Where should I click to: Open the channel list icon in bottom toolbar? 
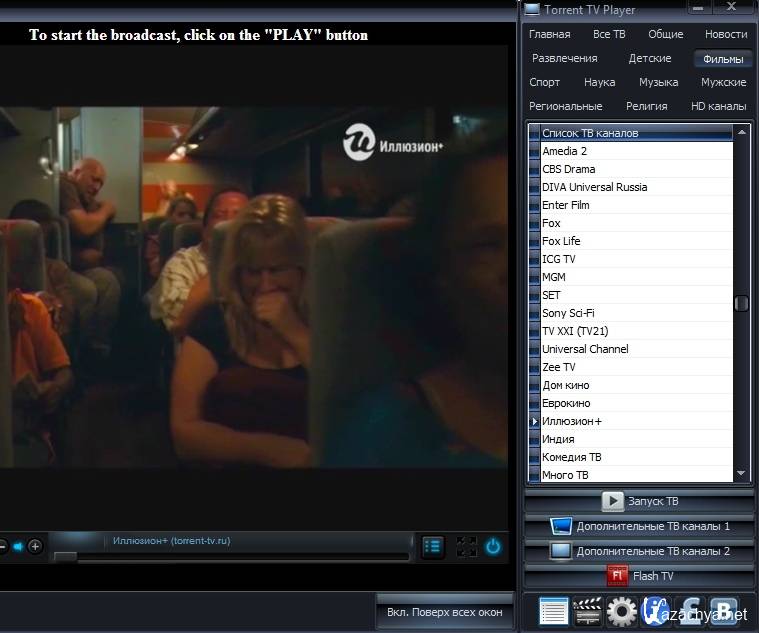point(553,611)
